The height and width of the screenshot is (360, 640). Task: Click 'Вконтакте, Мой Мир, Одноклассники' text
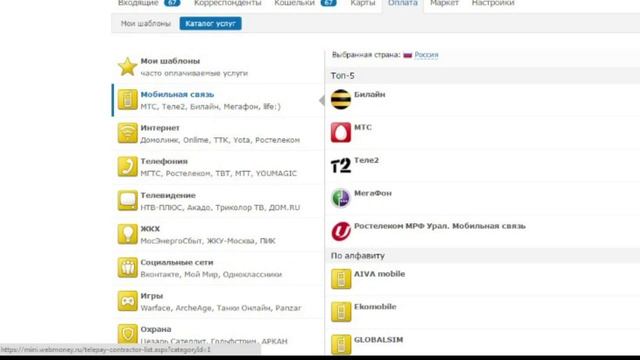pos(211,274)
